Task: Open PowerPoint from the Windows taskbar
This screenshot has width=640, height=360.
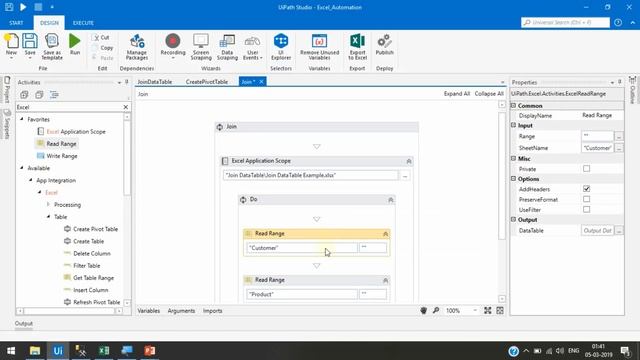Action: pos(150,351)
